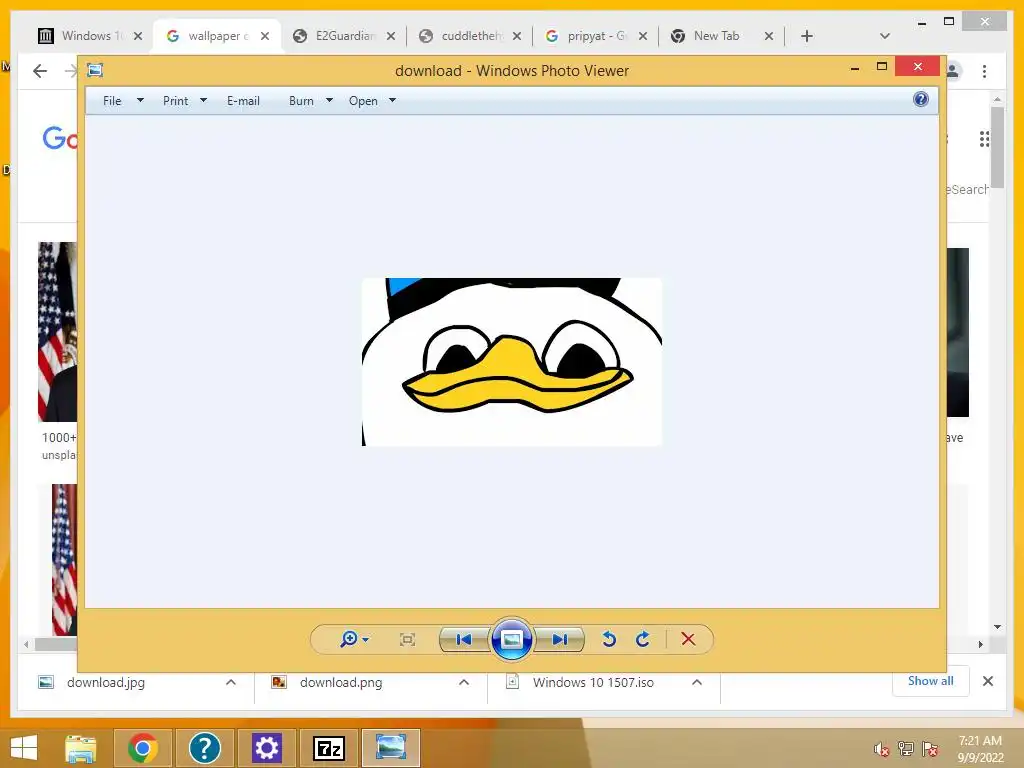Close the E2Guardian Chrome tab
Screen dimensions: 1024x768
(x=391, y=36)
